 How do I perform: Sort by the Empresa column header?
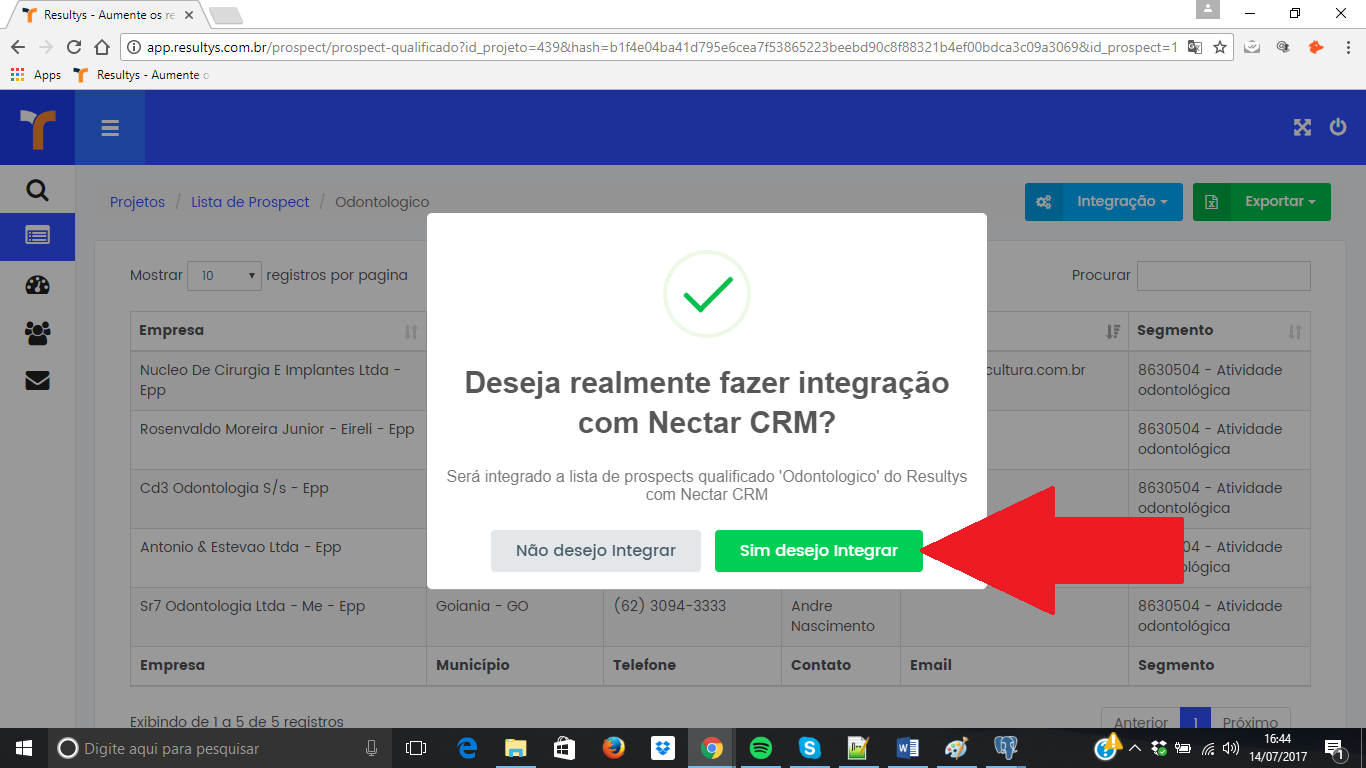278,331
